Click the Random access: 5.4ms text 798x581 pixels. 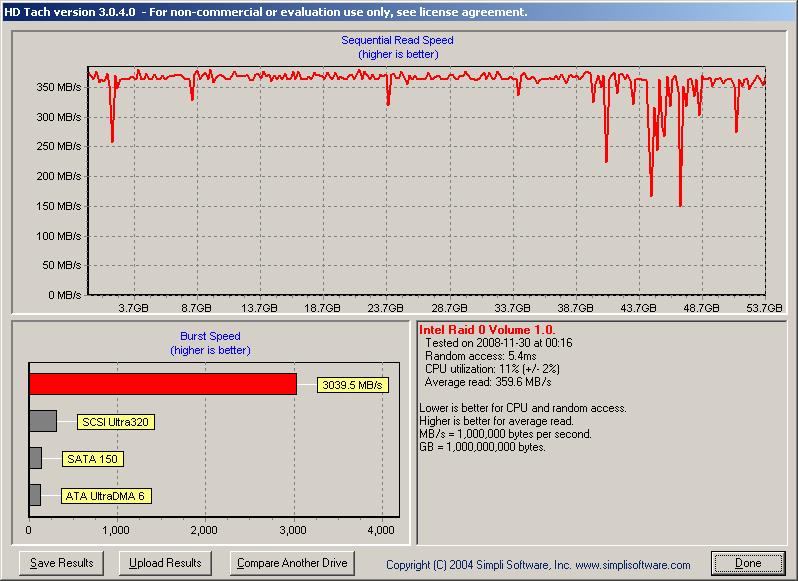click(x=480, y=356)
